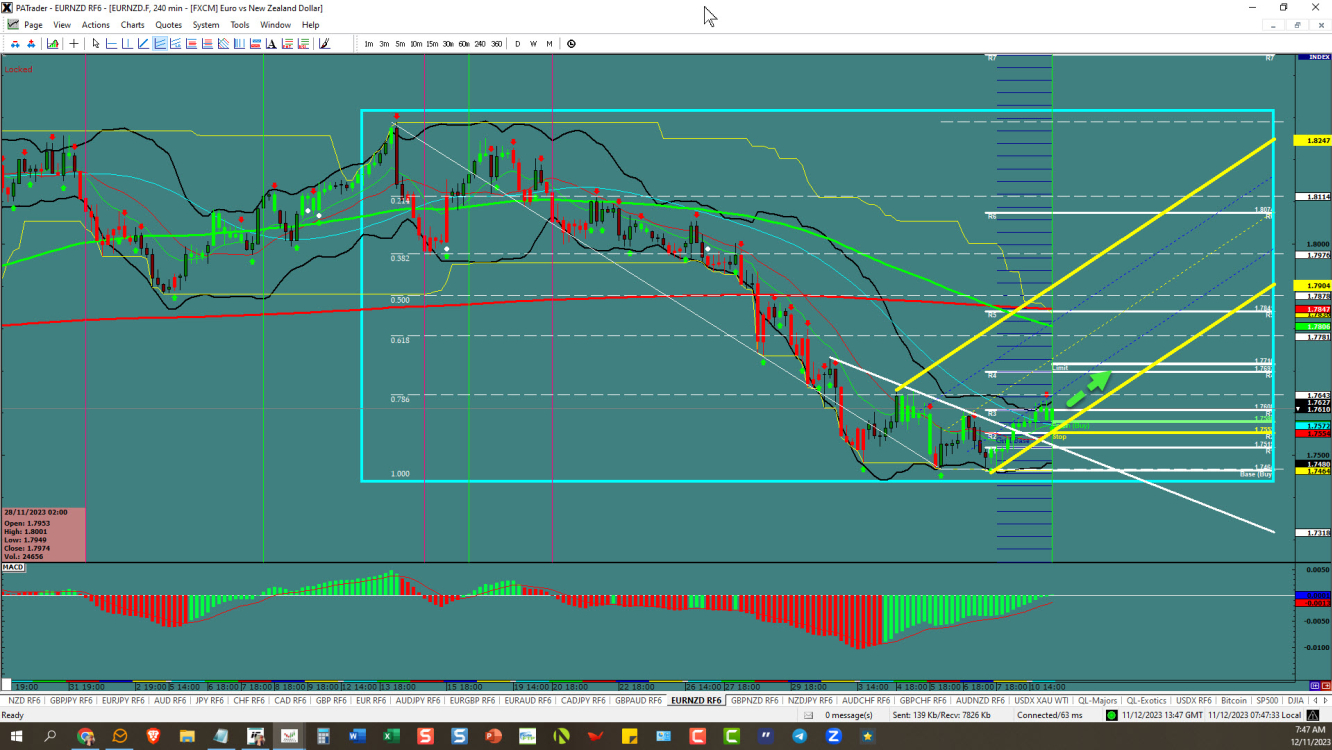Open the Charts menu
Viewport: 1332px width, 750px height.
[x=132, y=25]
